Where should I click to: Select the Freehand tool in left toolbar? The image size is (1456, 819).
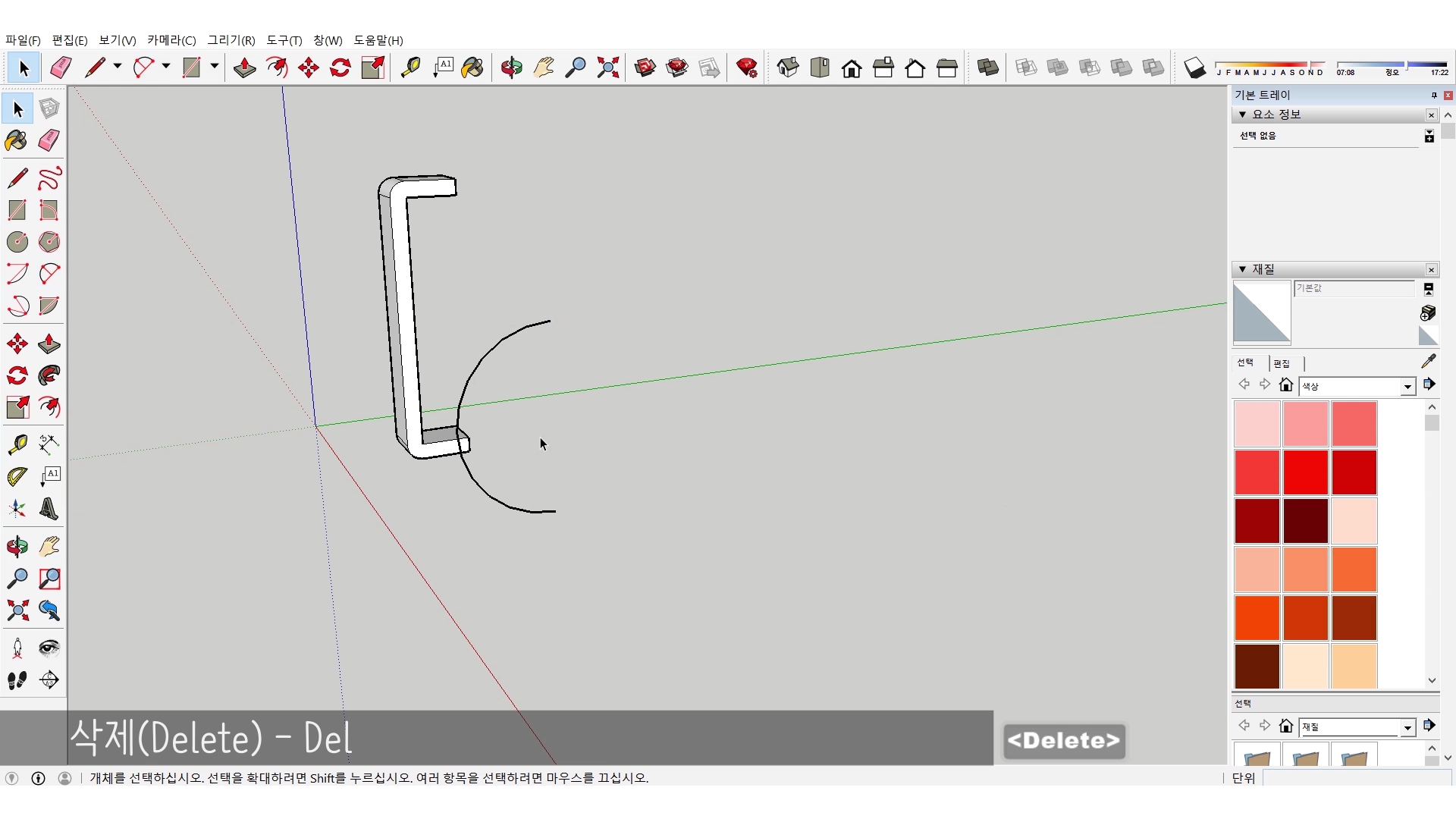point(49,178)
